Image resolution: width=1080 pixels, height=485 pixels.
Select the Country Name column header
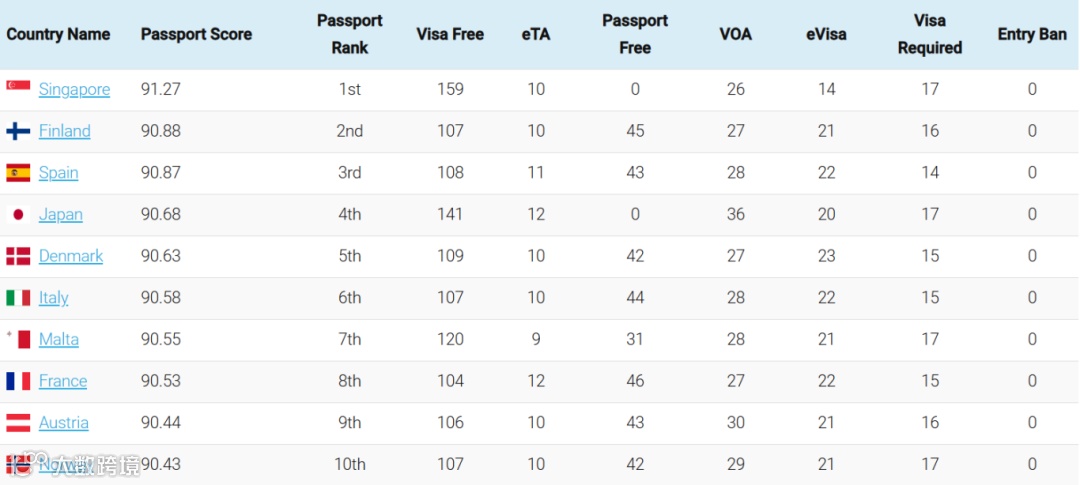coord(59,34)
